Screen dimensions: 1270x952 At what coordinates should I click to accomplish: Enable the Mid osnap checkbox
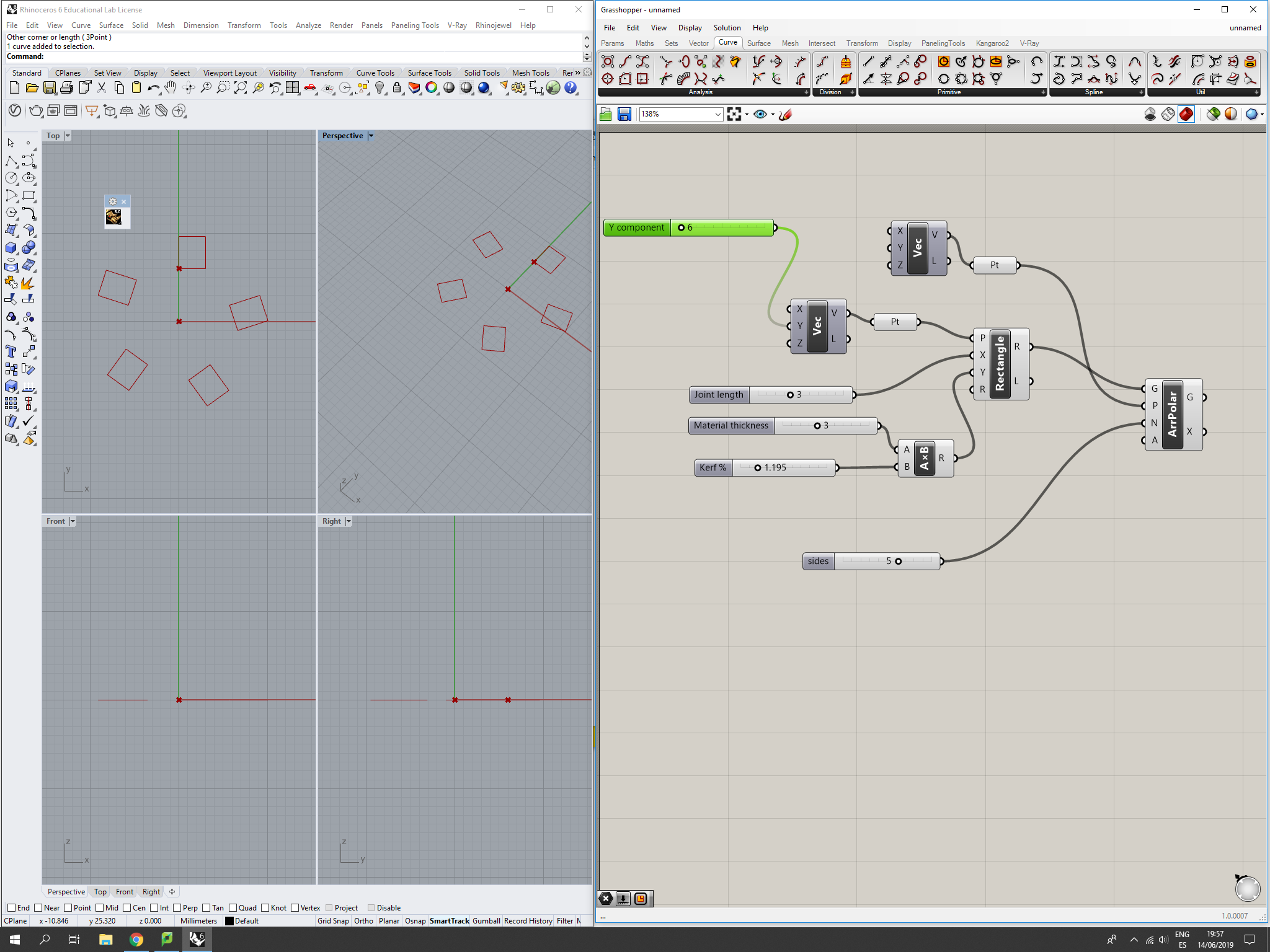(x=100, y=908)
